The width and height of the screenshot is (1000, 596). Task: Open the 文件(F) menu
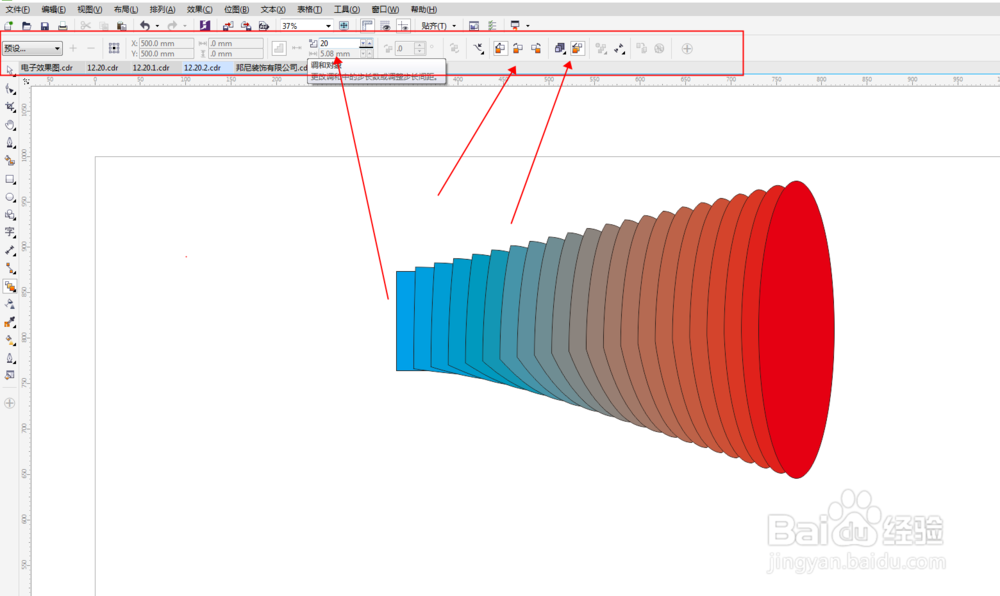point(17,10)
